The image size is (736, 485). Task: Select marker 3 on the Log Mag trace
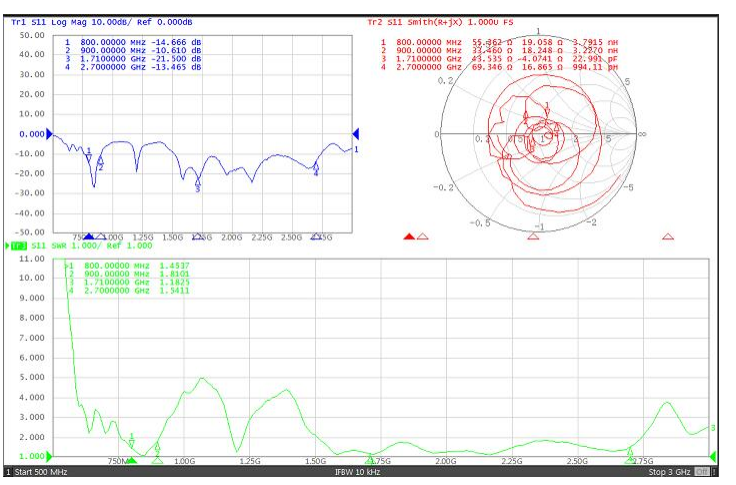198,182
